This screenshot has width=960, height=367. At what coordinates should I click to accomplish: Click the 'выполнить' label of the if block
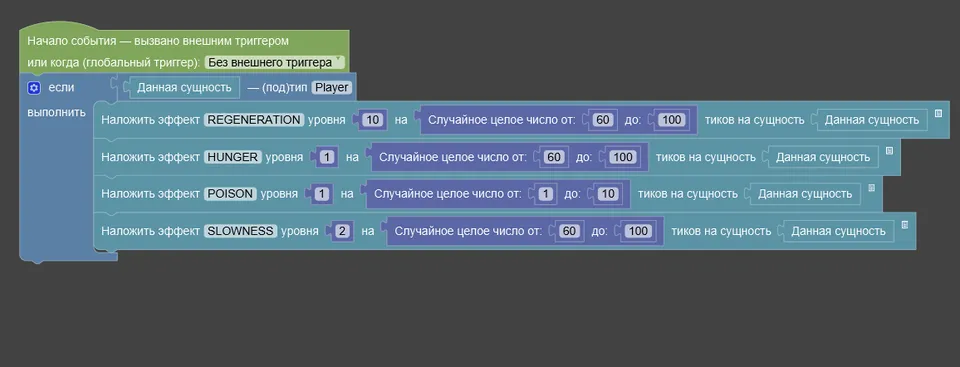click(56, 113)
